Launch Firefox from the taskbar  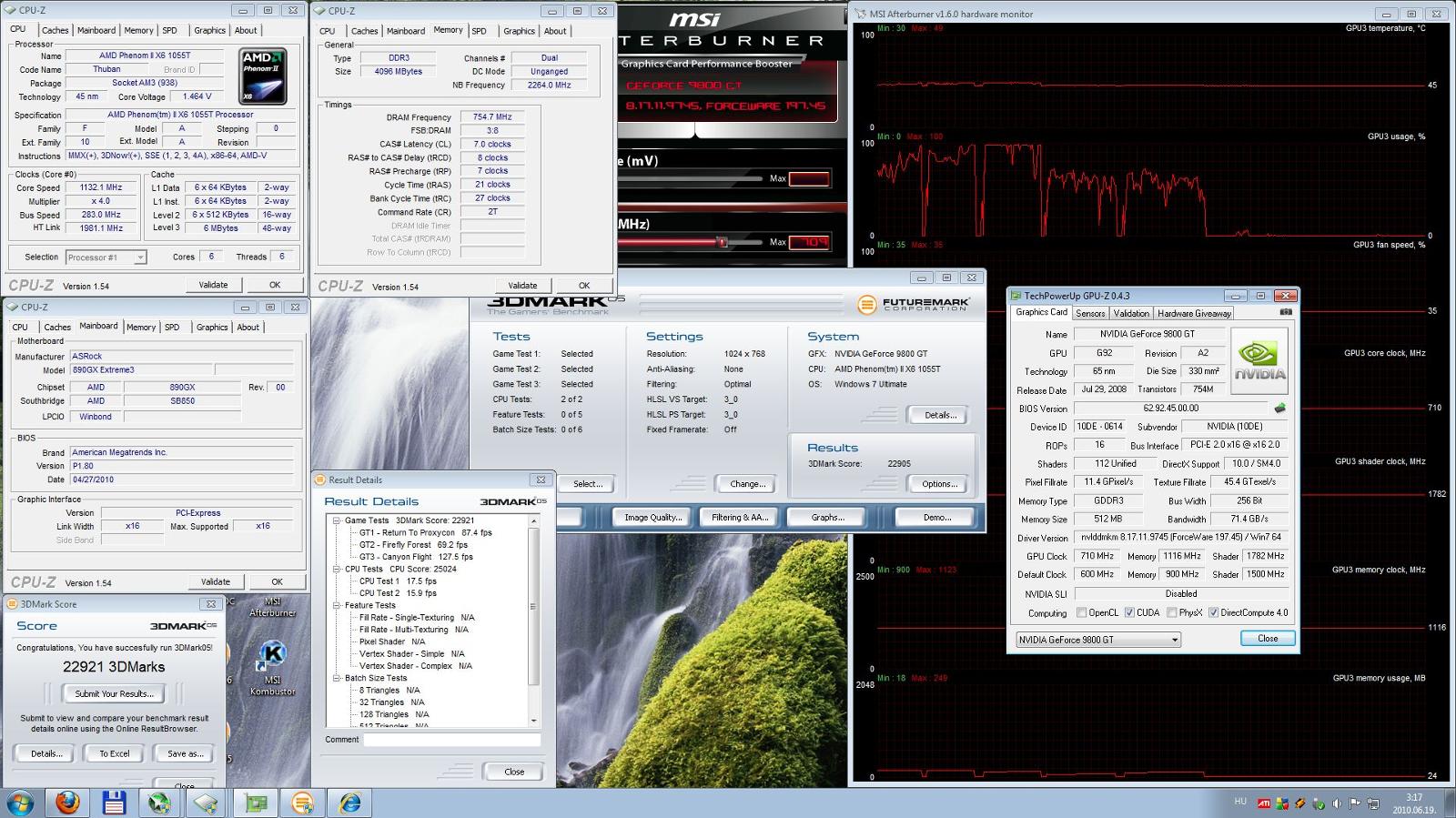[x=67, y=803]
